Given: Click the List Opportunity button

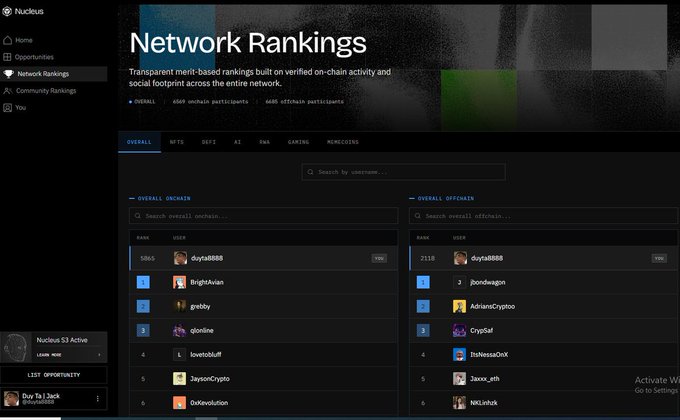Looking at the screenshot, I should pyautogui.click(x=54, y=375).
